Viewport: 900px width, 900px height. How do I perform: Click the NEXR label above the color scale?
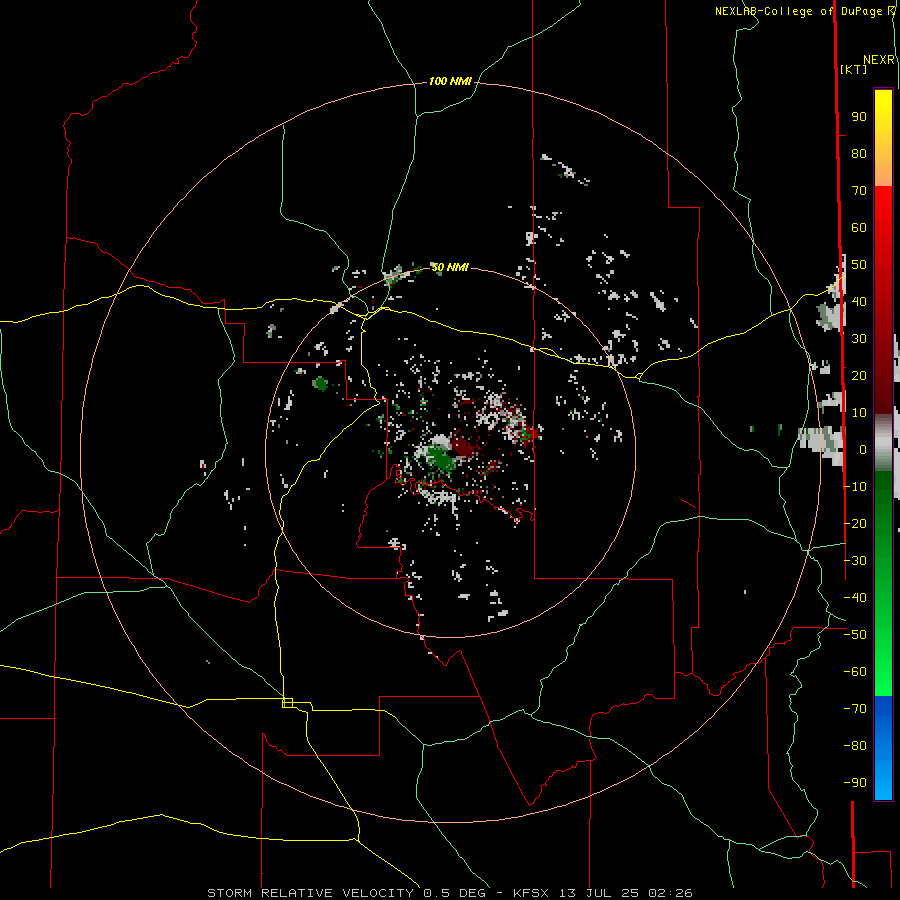879,60
